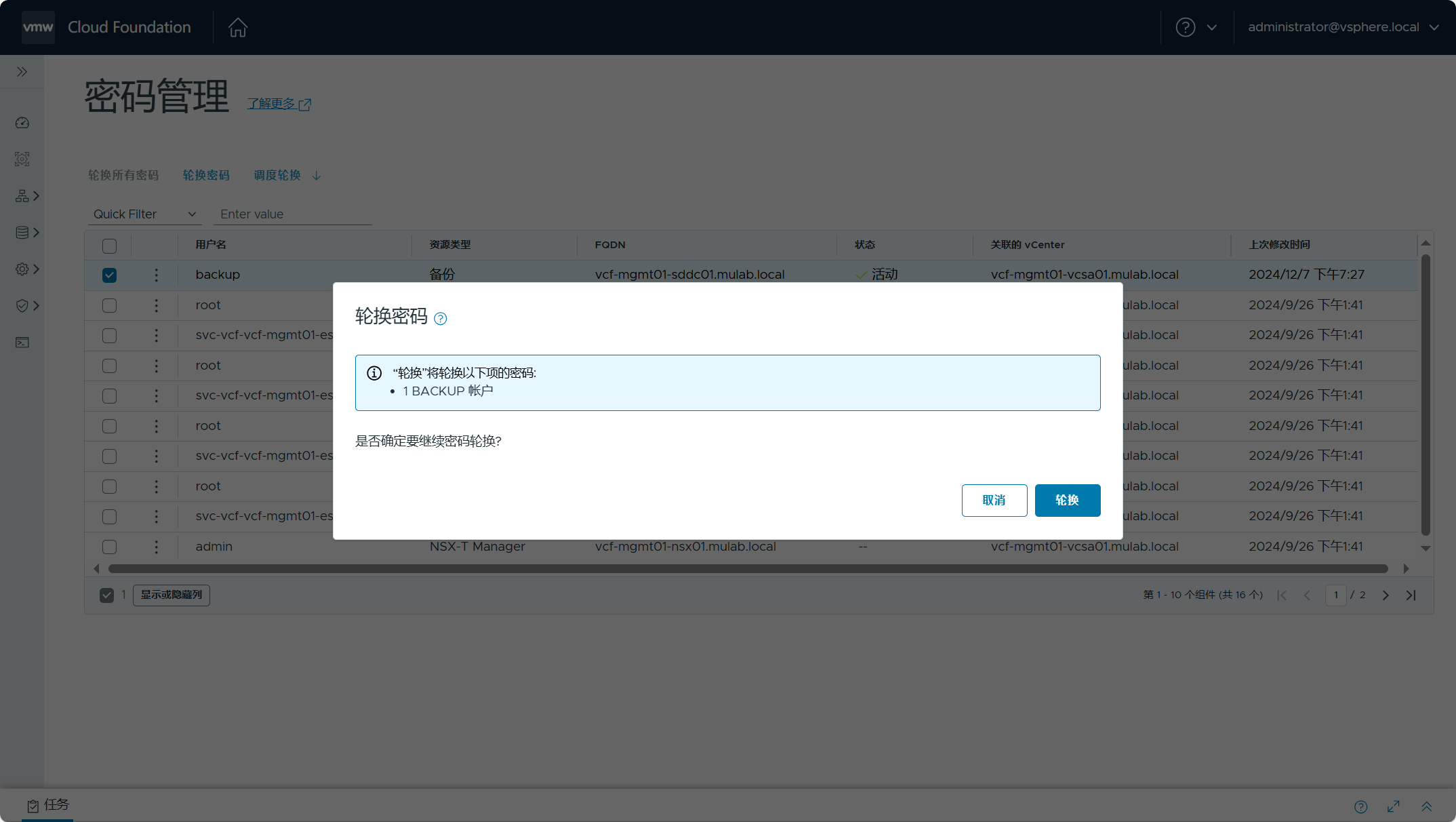Click the horizontal table scrollbar
This screenshot has width=1456, height=822.
point(748,569)
